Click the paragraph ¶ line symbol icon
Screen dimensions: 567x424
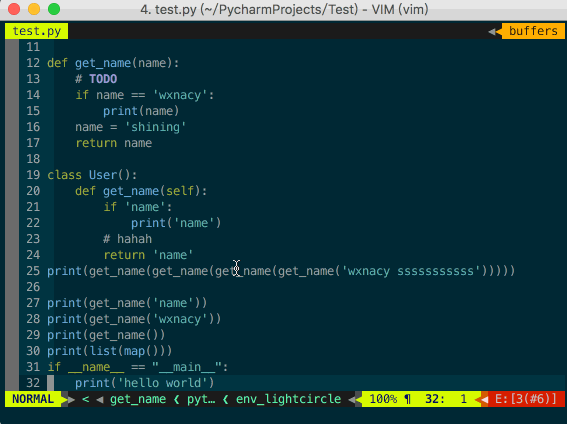[x=408, y=399]
